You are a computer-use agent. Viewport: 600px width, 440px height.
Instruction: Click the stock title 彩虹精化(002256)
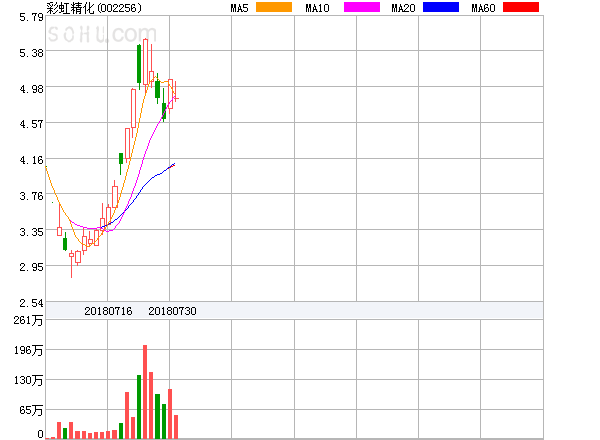(94, 8)
